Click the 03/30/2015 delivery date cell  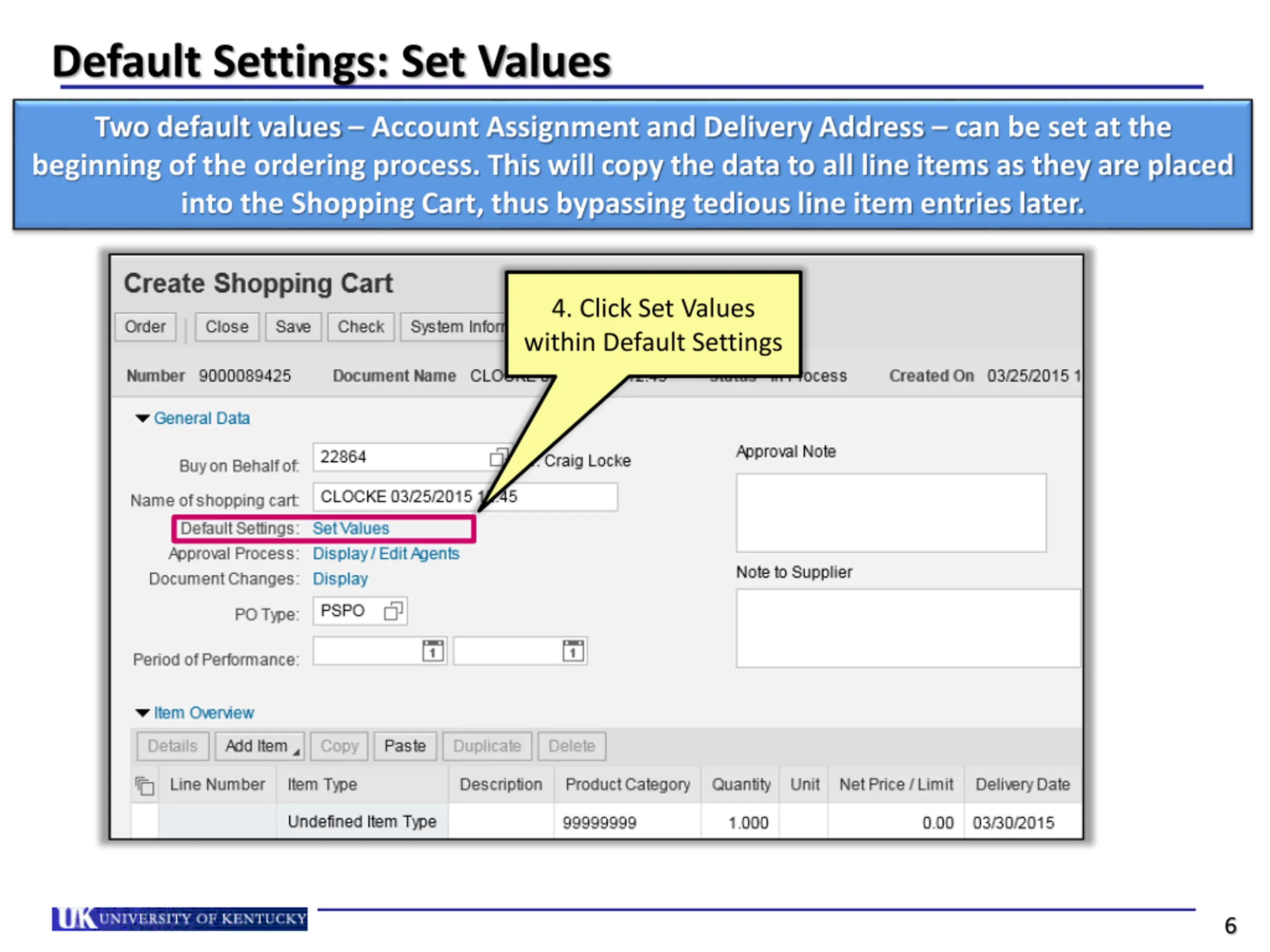[x=1023, y=822]
